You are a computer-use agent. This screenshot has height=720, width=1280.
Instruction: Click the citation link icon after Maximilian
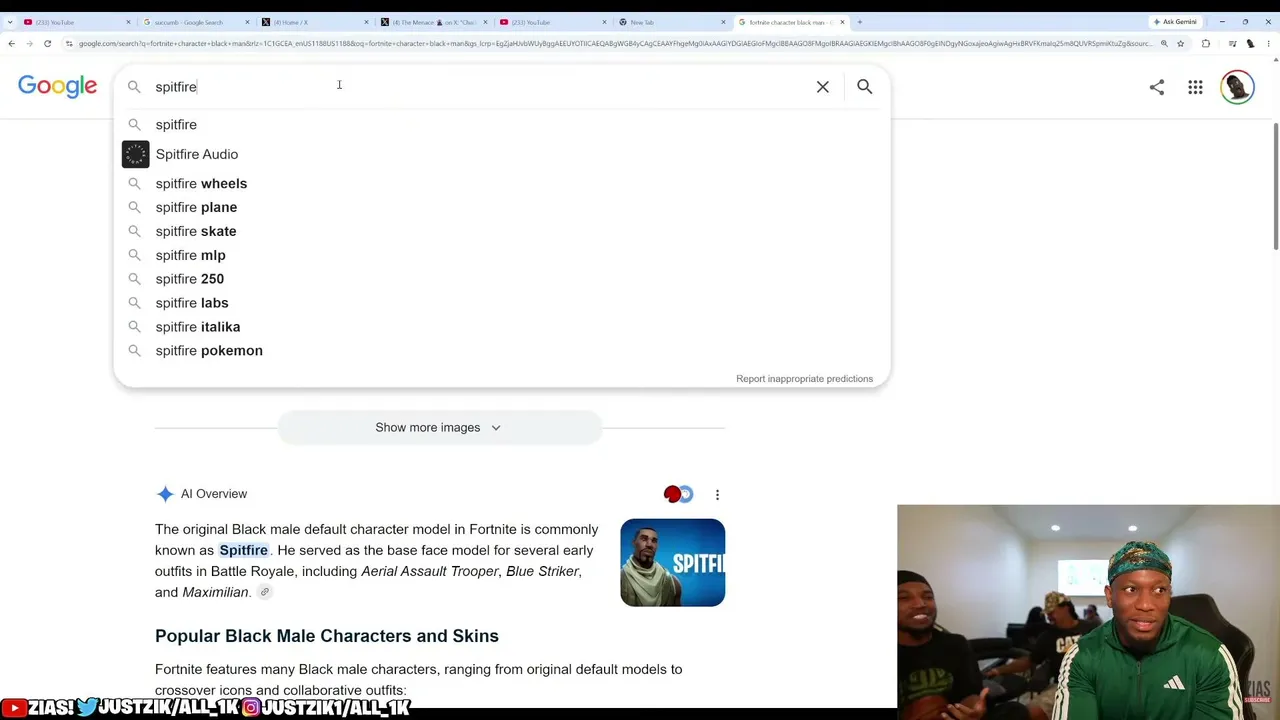click(x=264, y=592)
